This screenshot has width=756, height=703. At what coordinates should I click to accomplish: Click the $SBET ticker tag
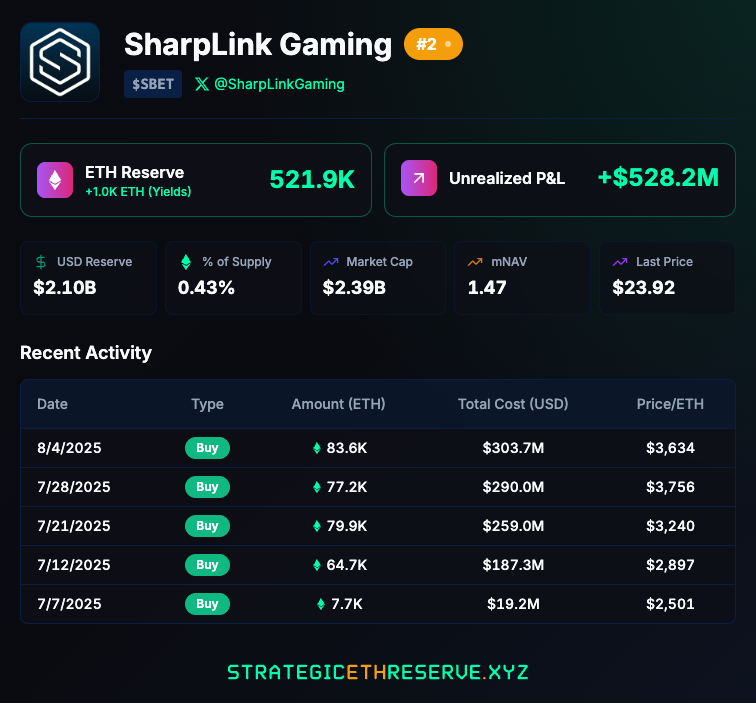click(x=153, y=84)
